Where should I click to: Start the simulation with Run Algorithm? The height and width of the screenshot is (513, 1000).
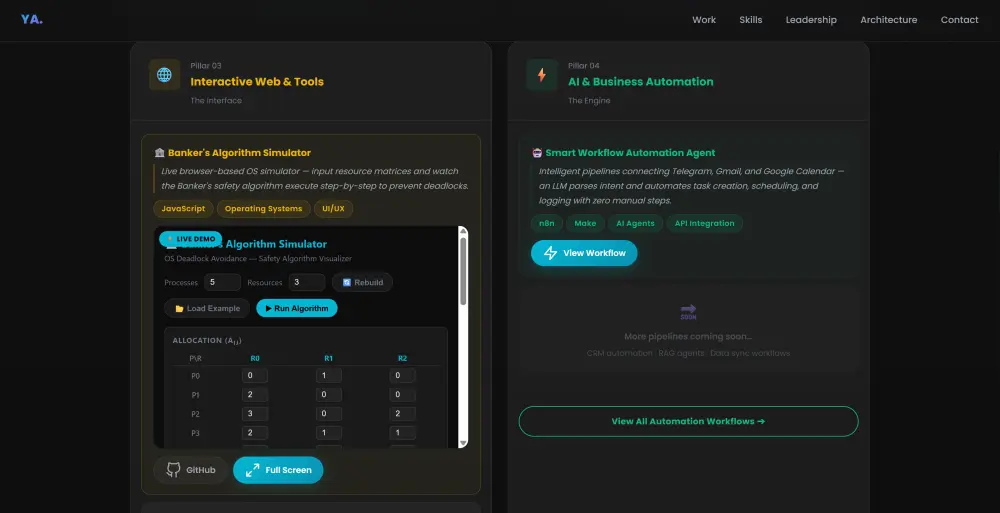pos(297,308)
